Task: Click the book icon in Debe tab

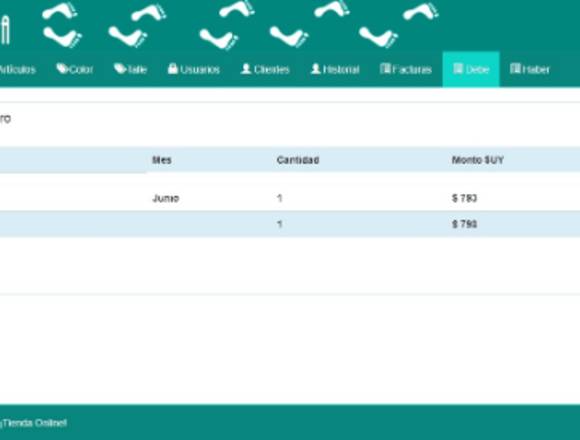Action: click(x=458, y=68)
